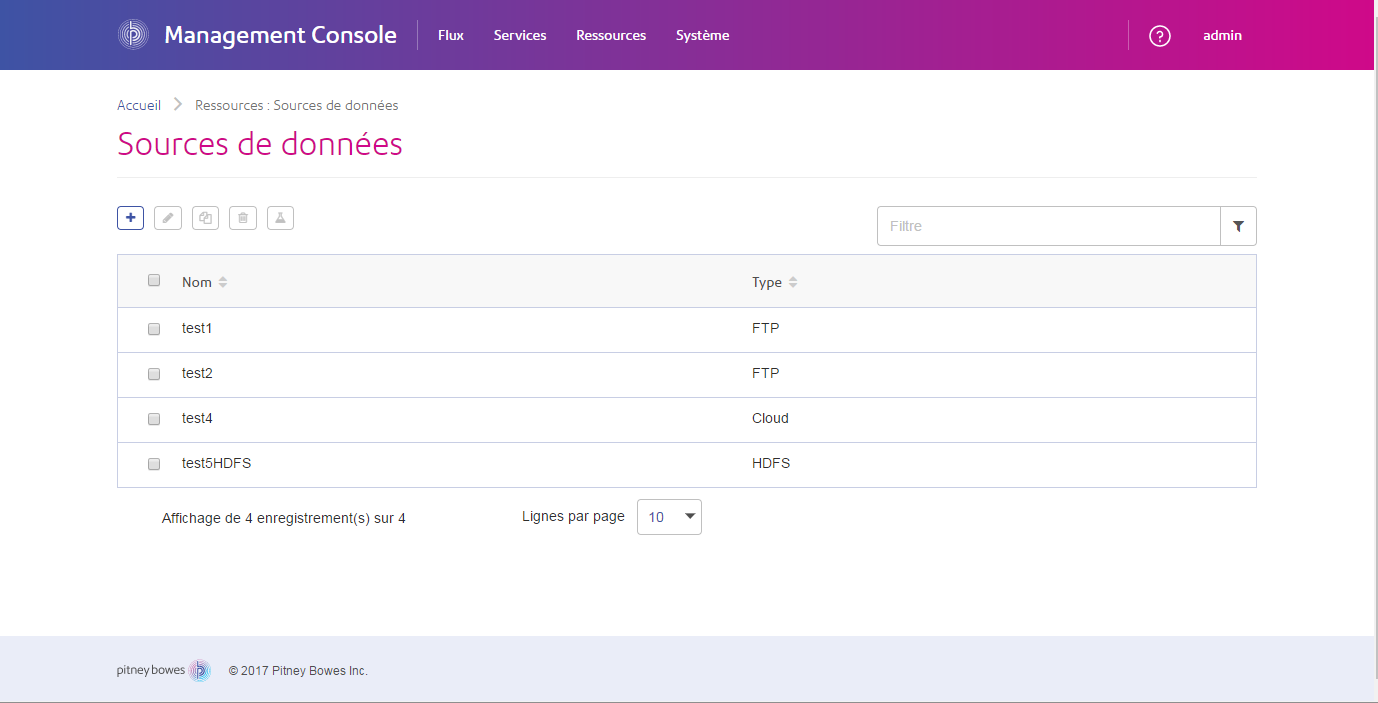Open the Flux menu
The height and width of the screenshot is (703, 1378).
point(451,35)
